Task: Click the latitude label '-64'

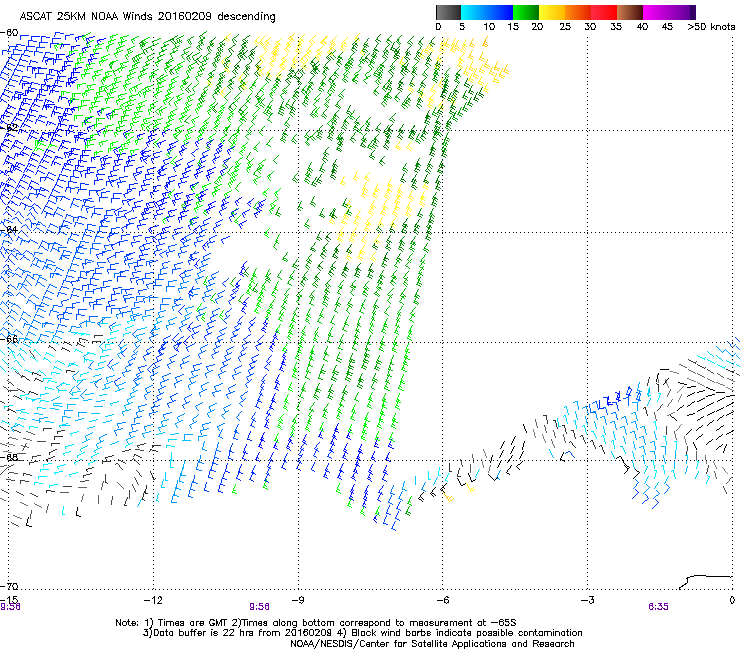Action: 9,229
